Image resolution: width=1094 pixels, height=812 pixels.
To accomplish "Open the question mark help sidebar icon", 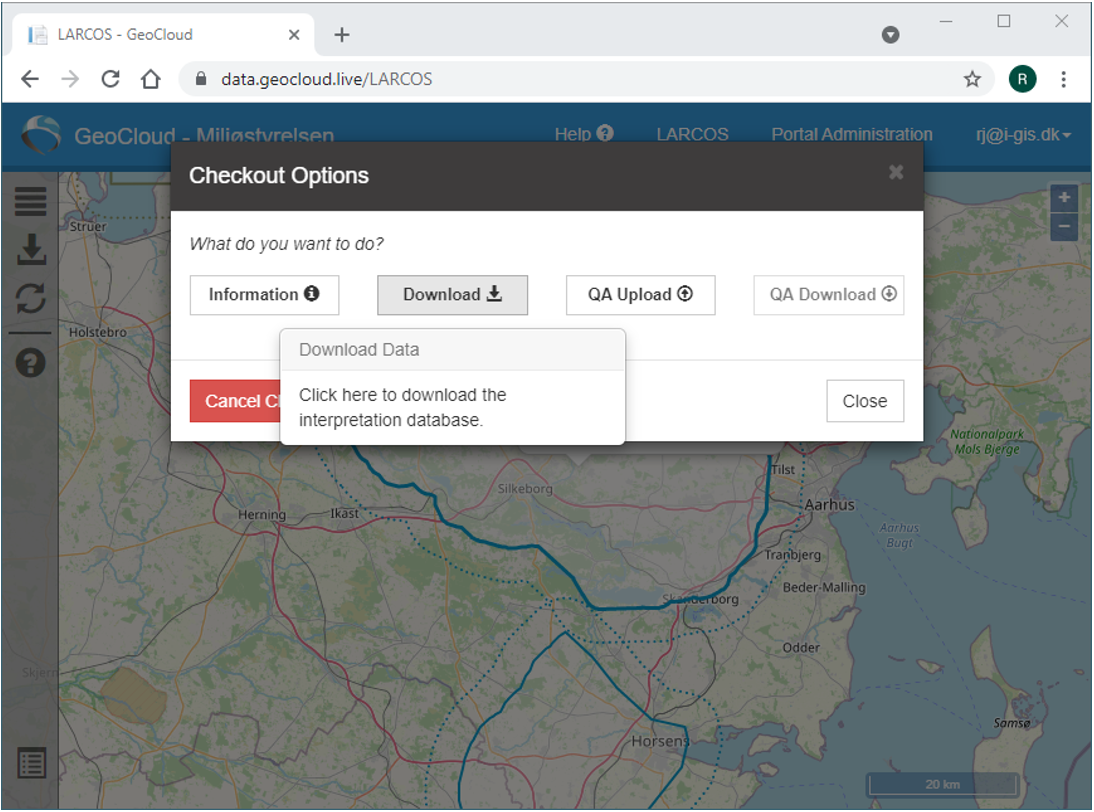I will tap(31, 363).
